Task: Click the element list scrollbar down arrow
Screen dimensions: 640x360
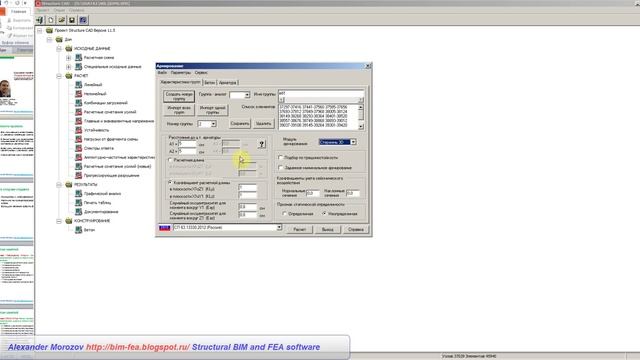Action: click(x=361, y=127)
